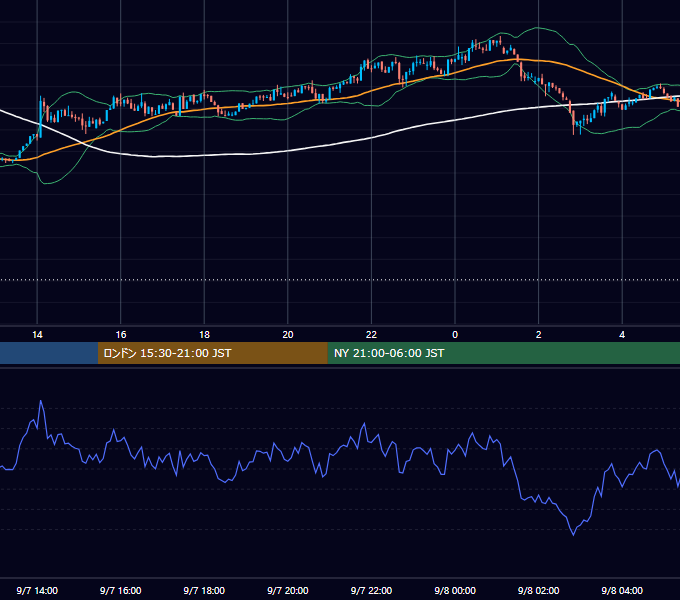
Task: Click the 2 hour label on price chart axis
Action: (x=539, y=335)
